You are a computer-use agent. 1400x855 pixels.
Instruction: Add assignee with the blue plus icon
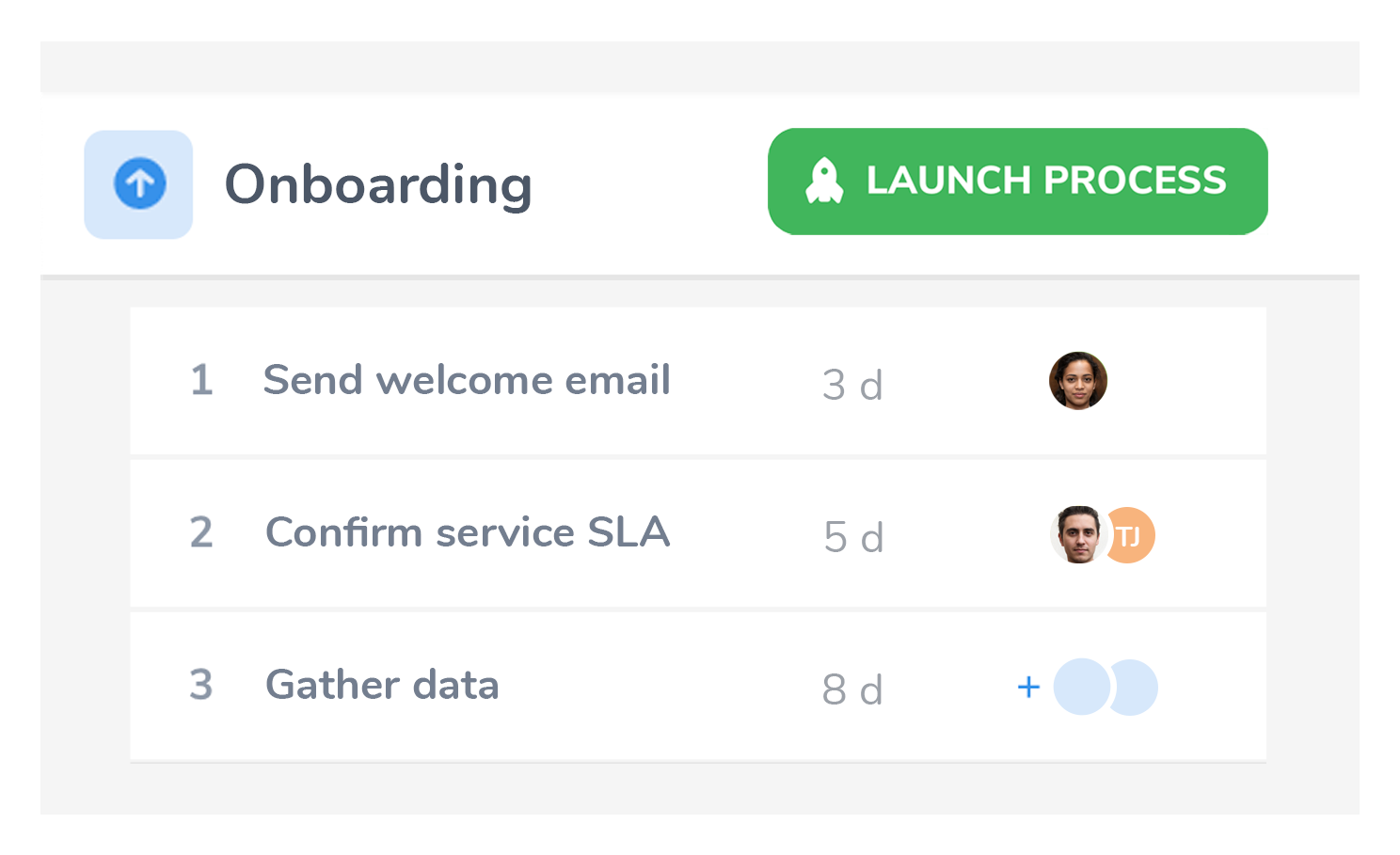tap(1028, 688)
